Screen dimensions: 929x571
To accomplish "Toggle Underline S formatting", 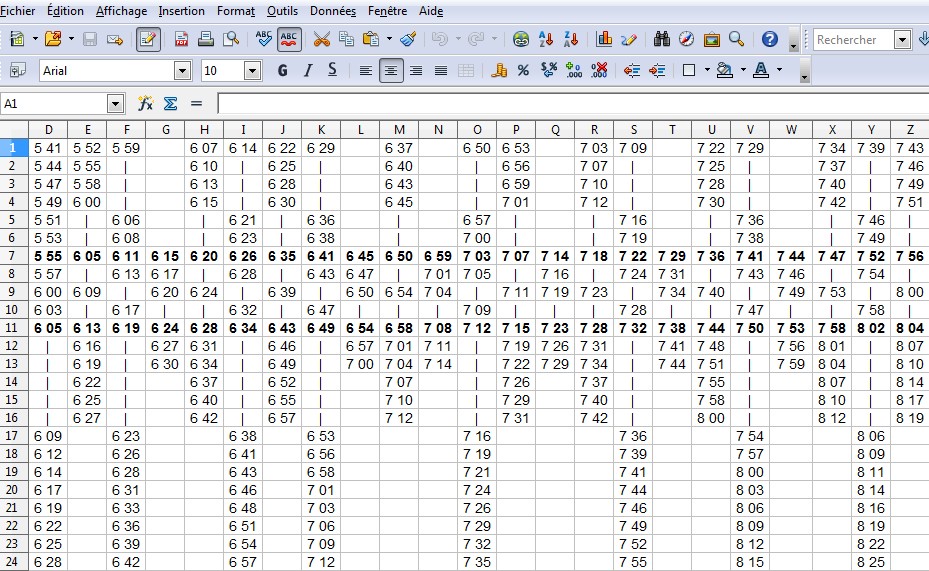I will (332, 71).
